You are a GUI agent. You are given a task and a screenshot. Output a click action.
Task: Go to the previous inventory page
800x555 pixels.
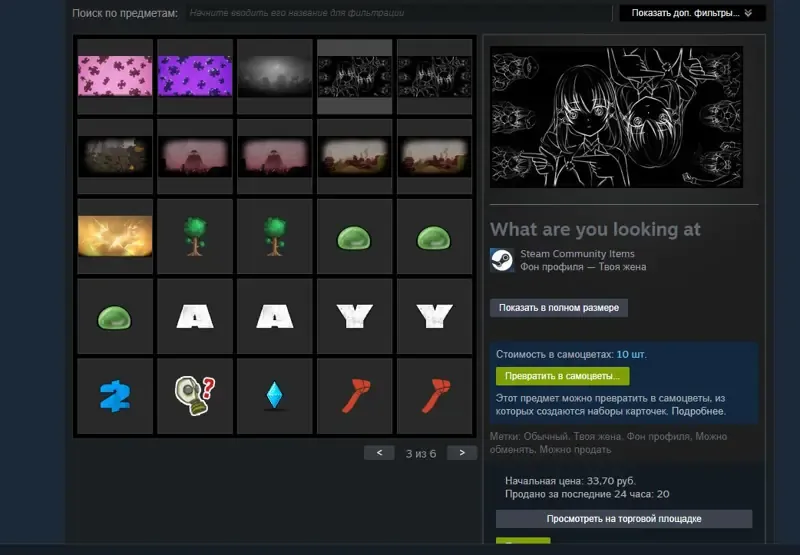coord(379,452)
